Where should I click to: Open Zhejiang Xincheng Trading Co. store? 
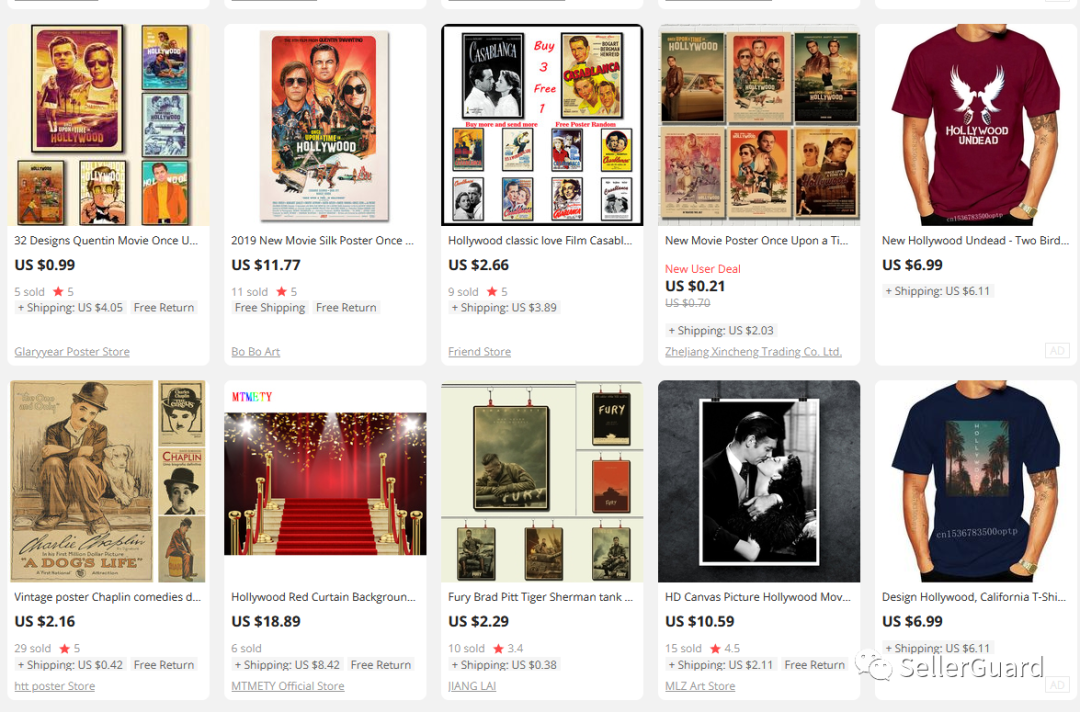click(753, 351)
